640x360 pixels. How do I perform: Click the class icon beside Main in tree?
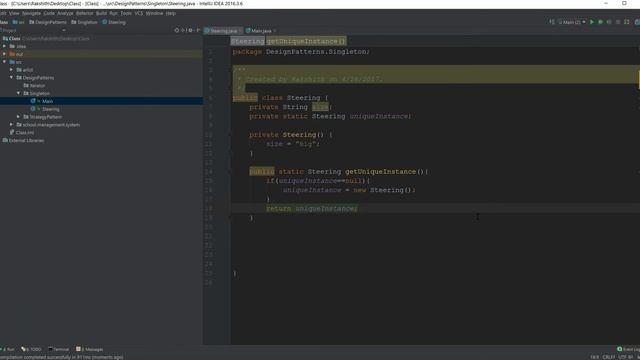pyautogui.click(x=33, y=101)
